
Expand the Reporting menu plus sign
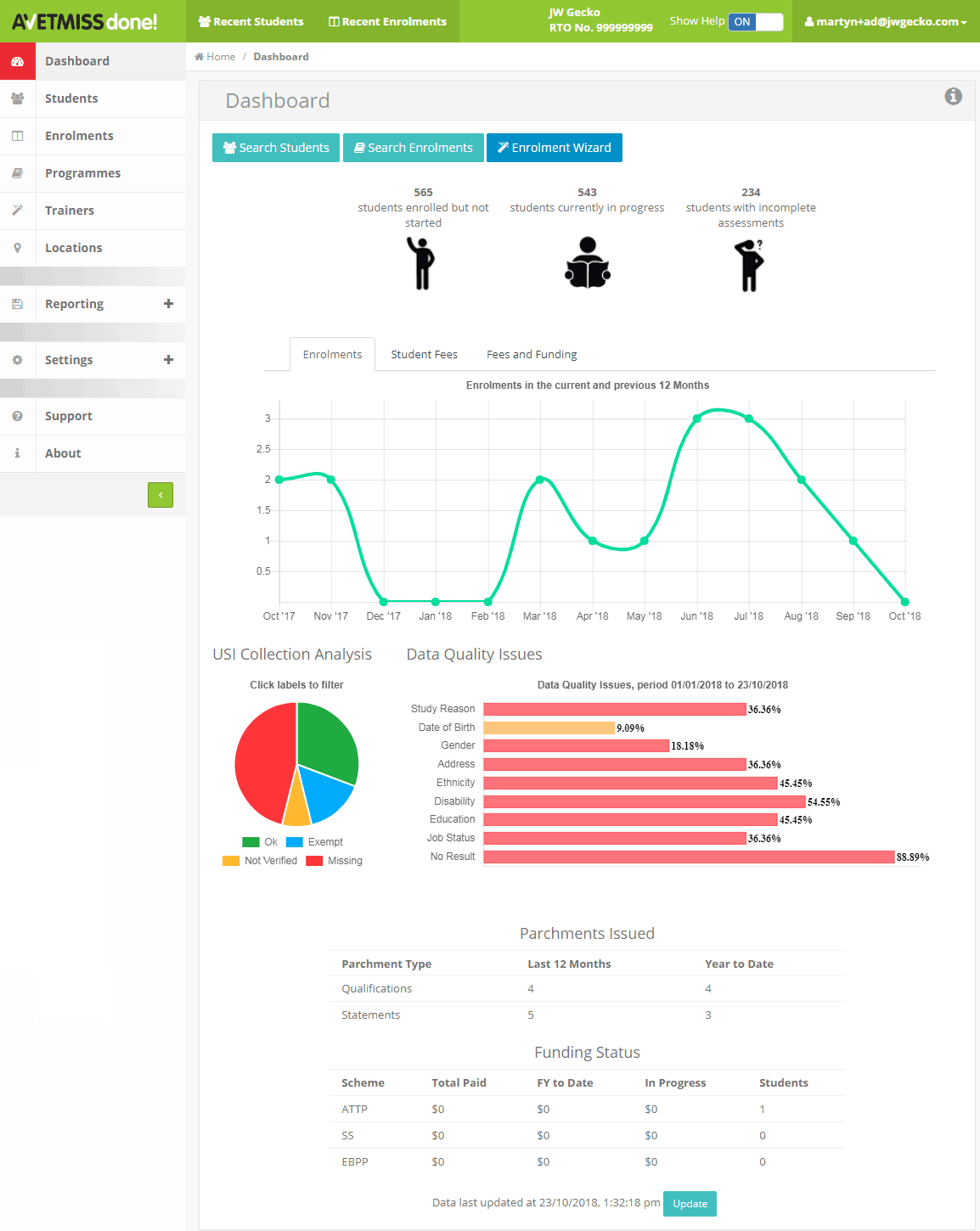tap(168, 304)
